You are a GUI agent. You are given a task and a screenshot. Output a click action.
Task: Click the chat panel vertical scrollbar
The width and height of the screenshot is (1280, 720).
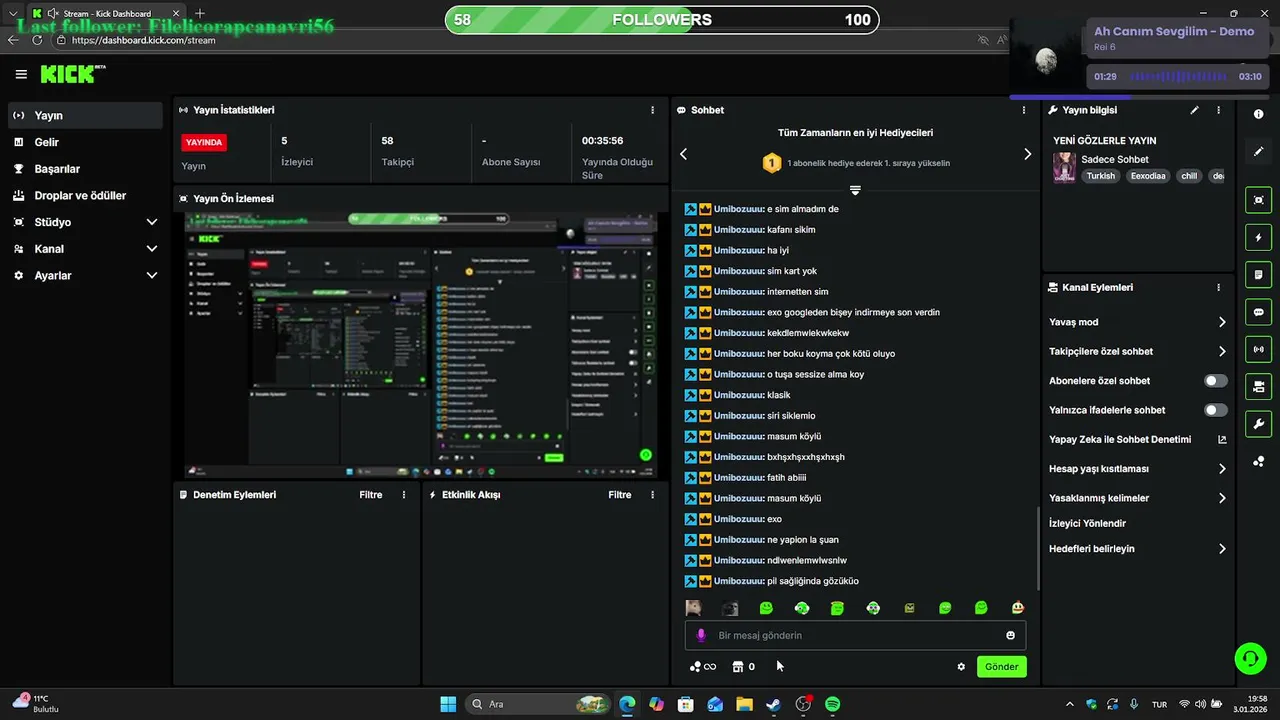(1038, 548)
